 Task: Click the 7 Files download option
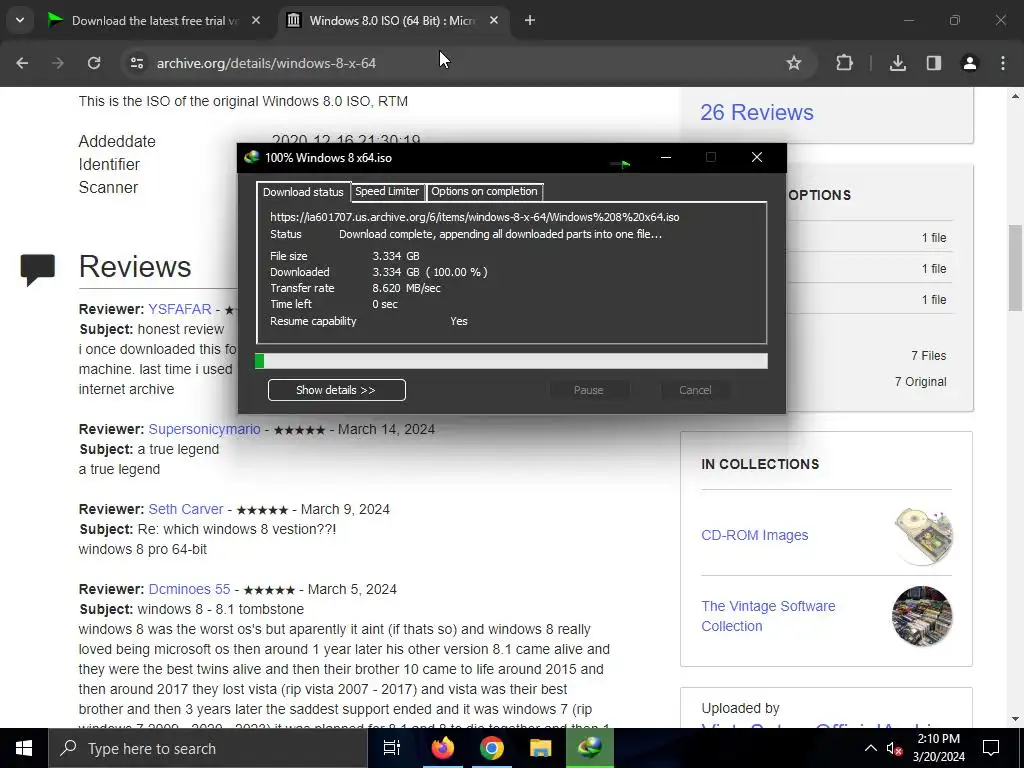tap(928, 356)
